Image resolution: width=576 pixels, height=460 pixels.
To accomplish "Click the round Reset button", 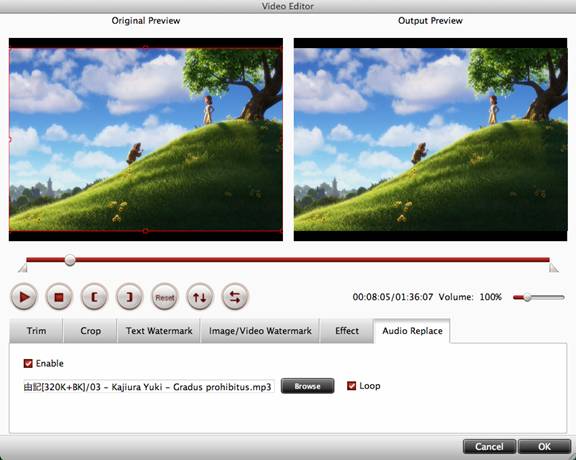I will point(165,297).
